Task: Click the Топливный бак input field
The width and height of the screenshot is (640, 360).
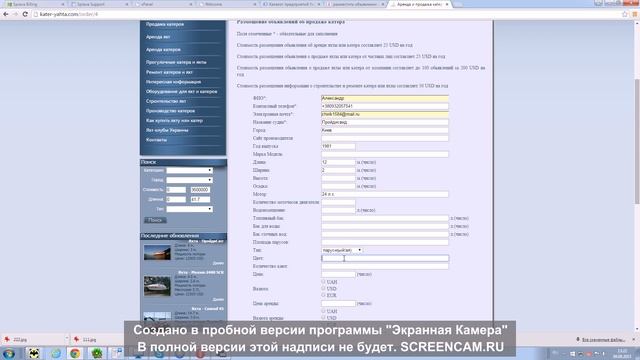Action: click(x=384, y=218)
